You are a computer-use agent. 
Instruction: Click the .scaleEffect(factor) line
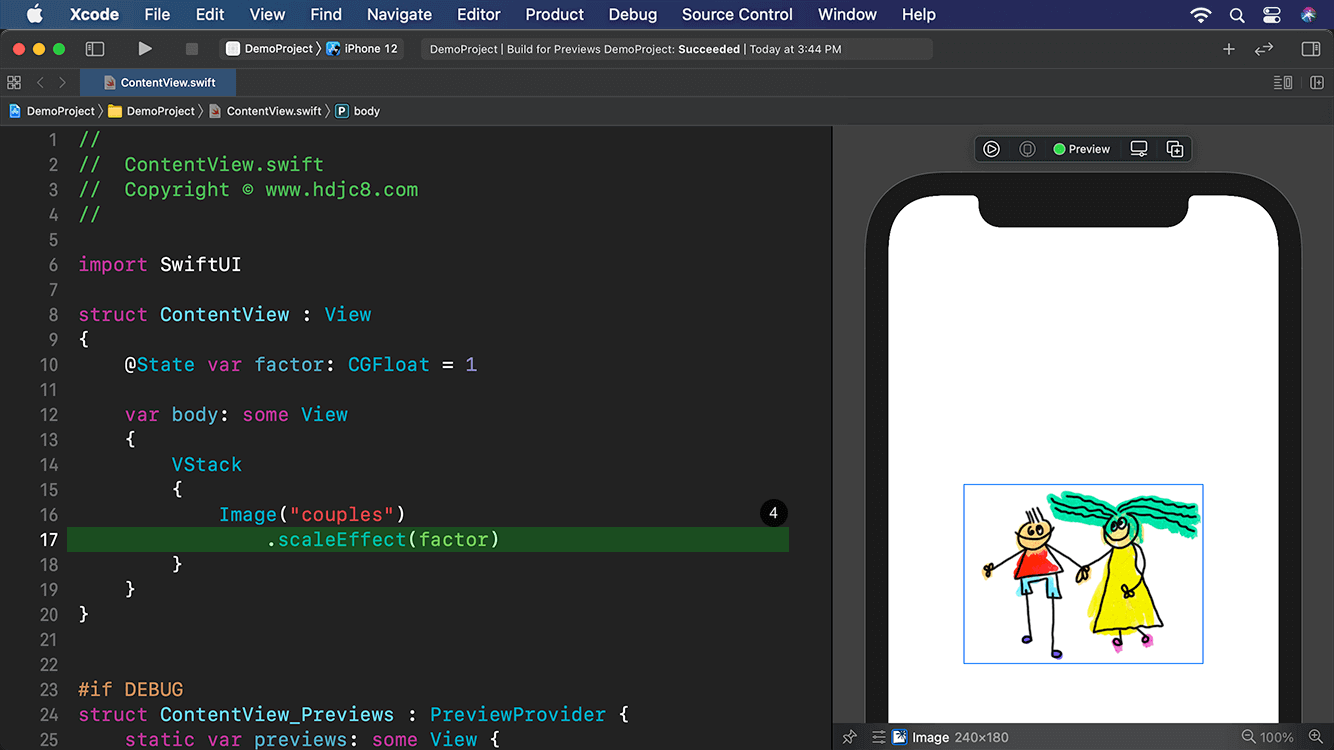coord(428,540)
